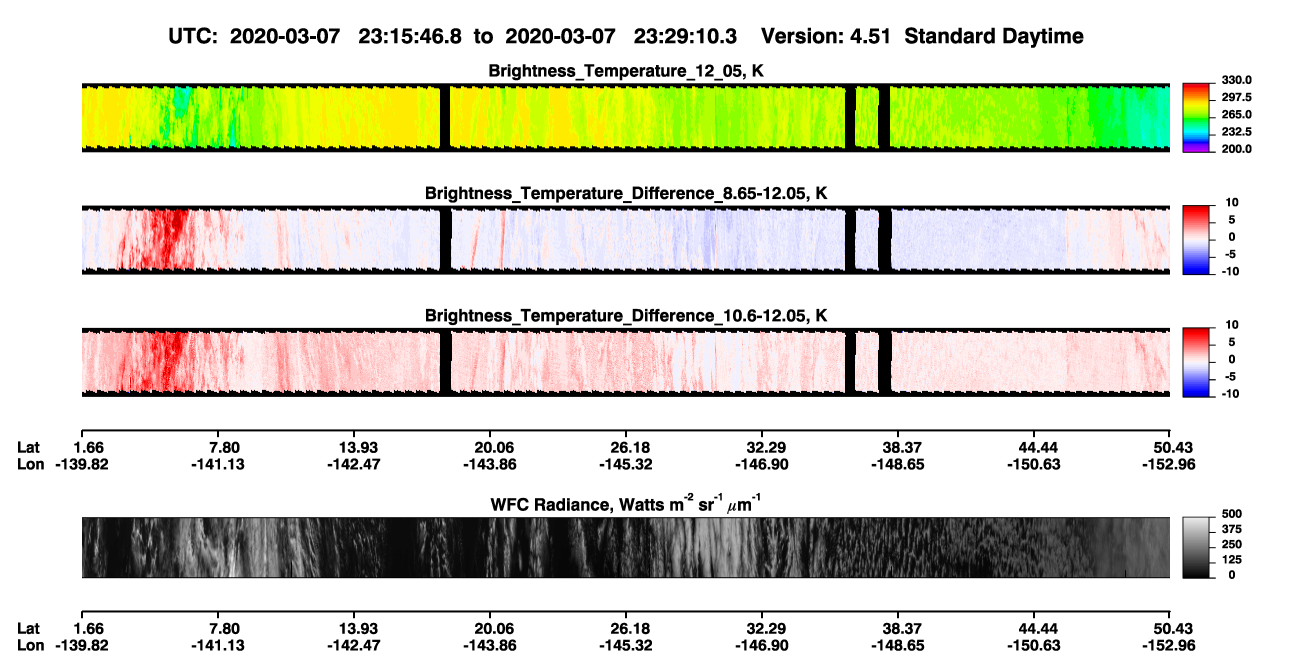This screenshot has height=667, width=1300.
Task: Select the 10.6-12.05 temperature difference image panel
Action: 625,362
